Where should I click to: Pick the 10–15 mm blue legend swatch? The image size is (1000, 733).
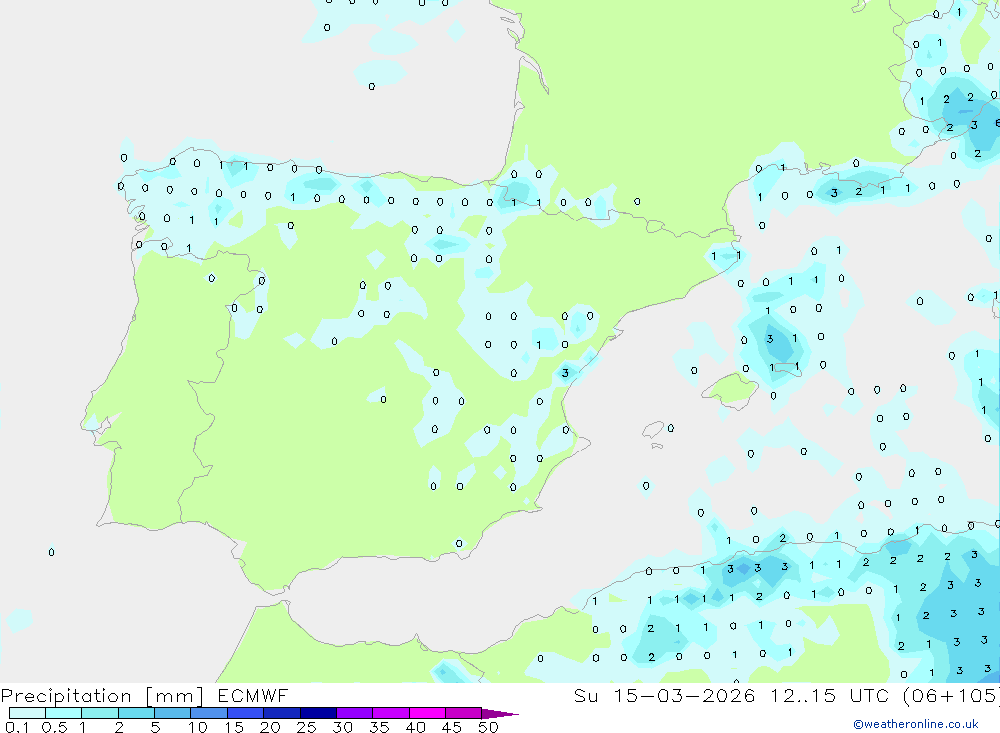tap(209, 713)
